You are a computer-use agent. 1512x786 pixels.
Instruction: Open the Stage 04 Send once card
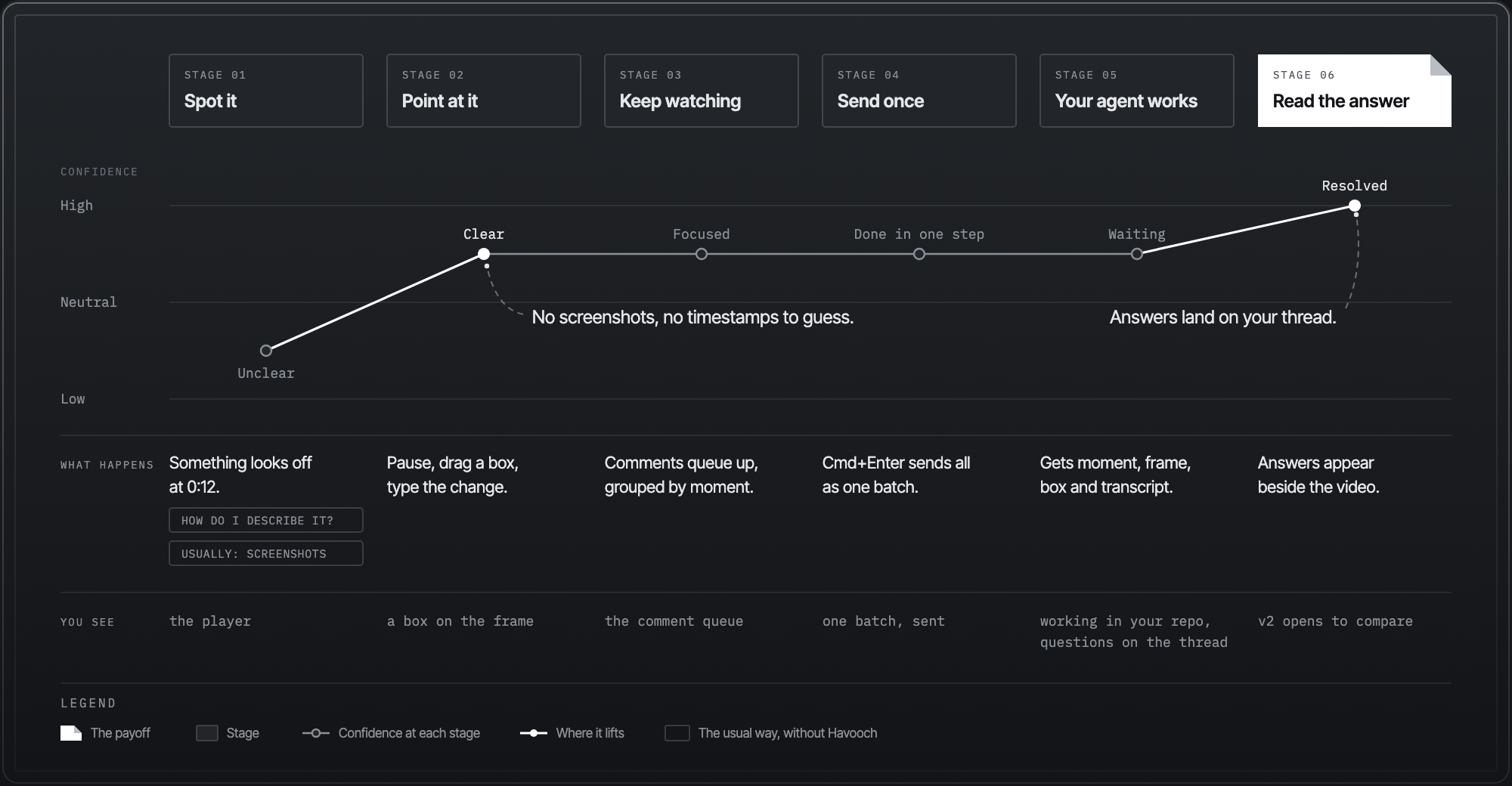coord(919,91)
